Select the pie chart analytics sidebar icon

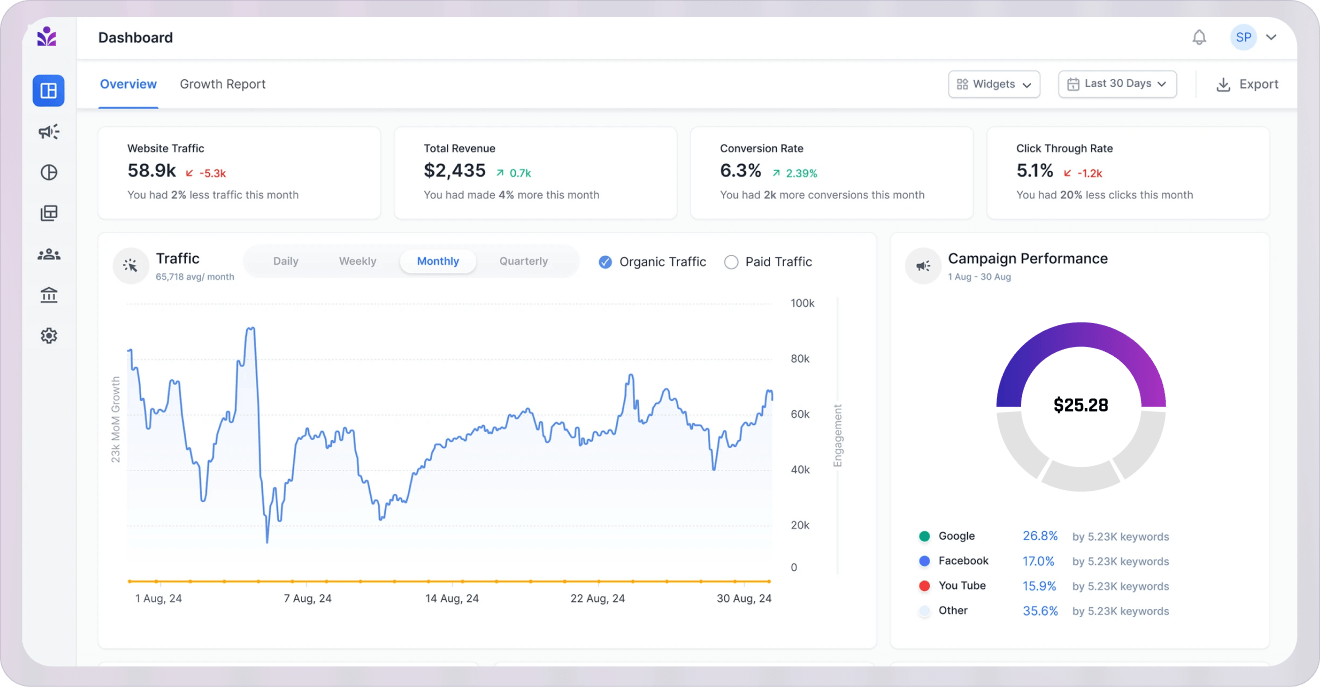pos(48,172)
